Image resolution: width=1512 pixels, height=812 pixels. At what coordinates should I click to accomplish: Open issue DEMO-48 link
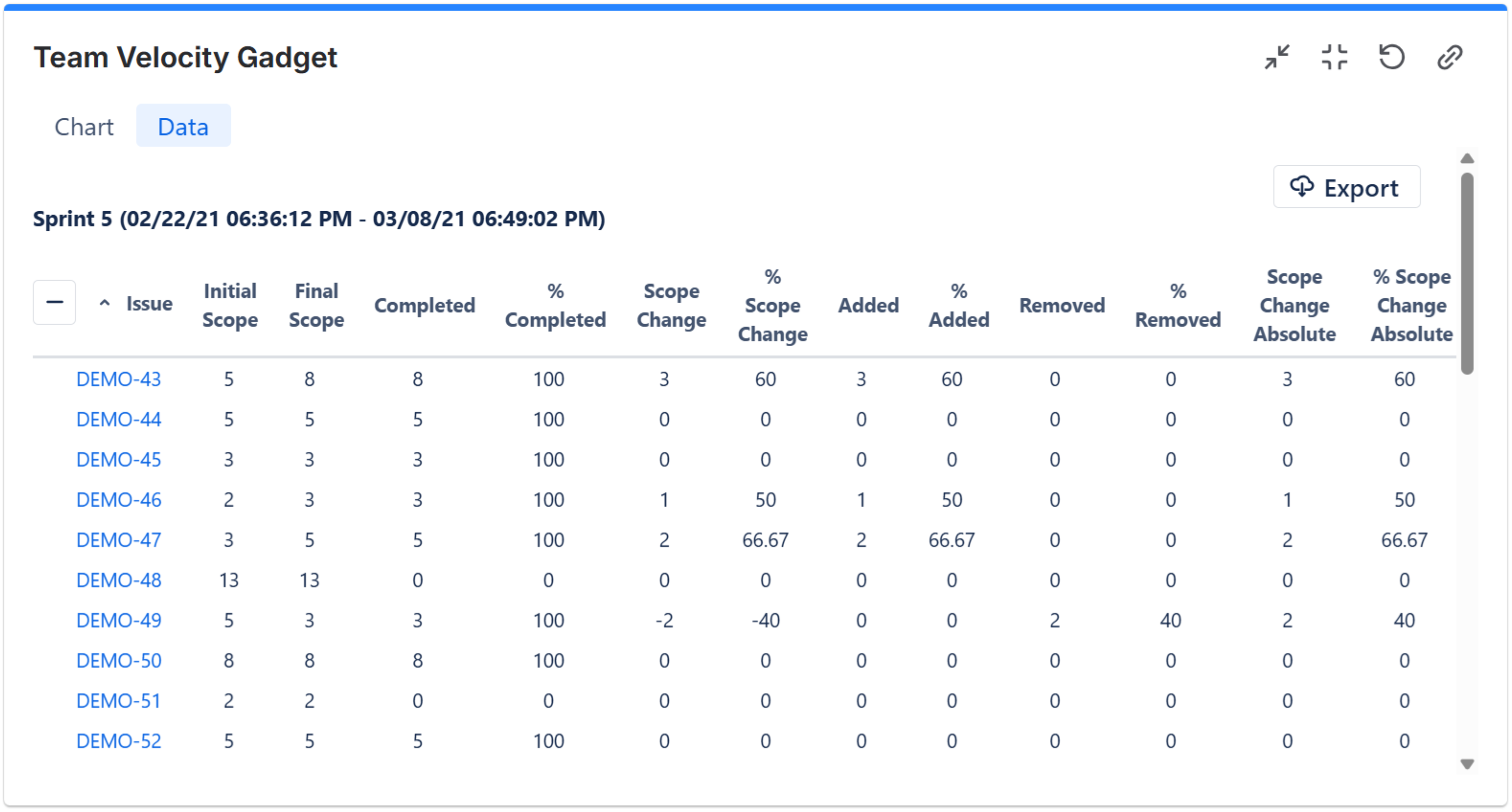click(x=118, y=581)
